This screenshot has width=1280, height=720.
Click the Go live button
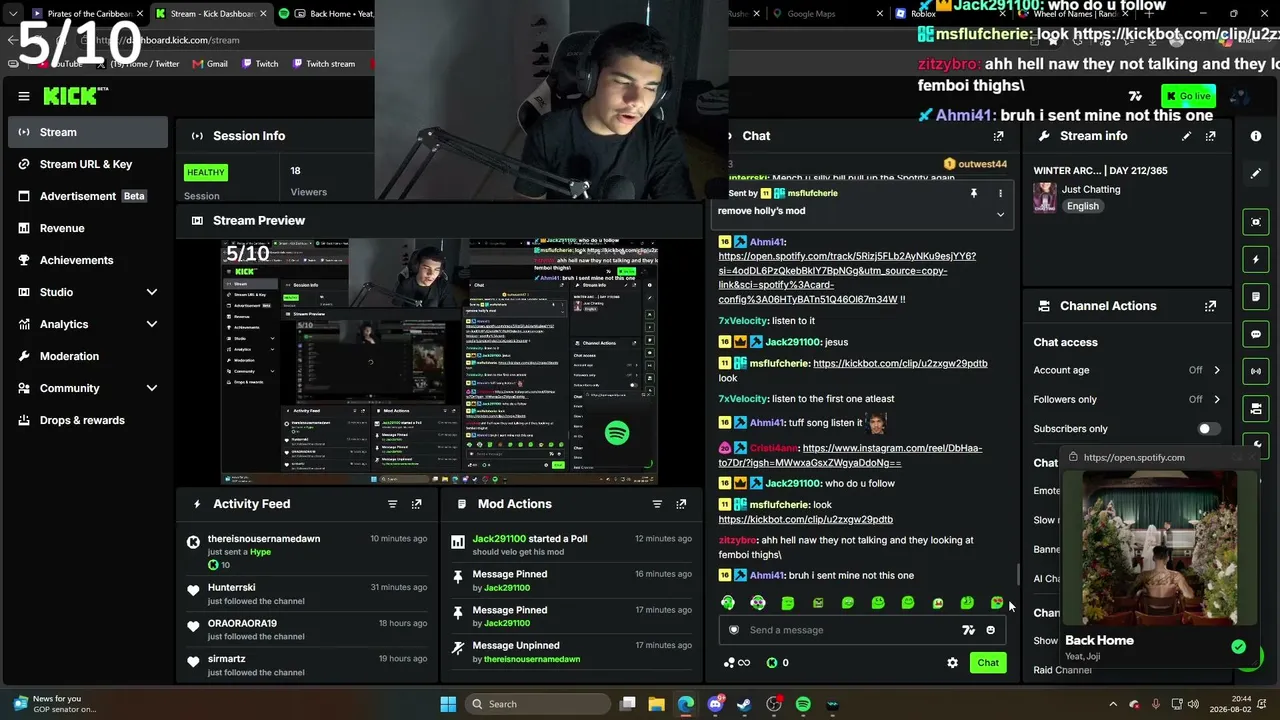point(1188,96)
